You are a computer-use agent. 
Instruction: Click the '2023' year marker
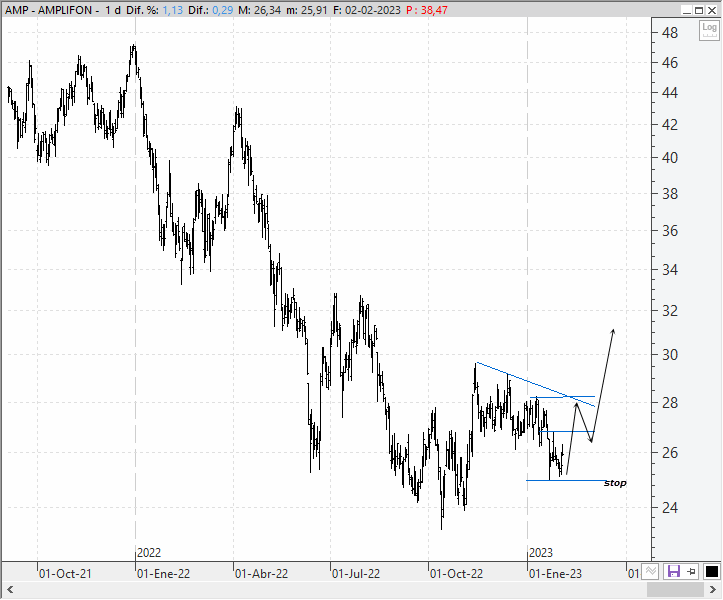click(x=541, y=552)
